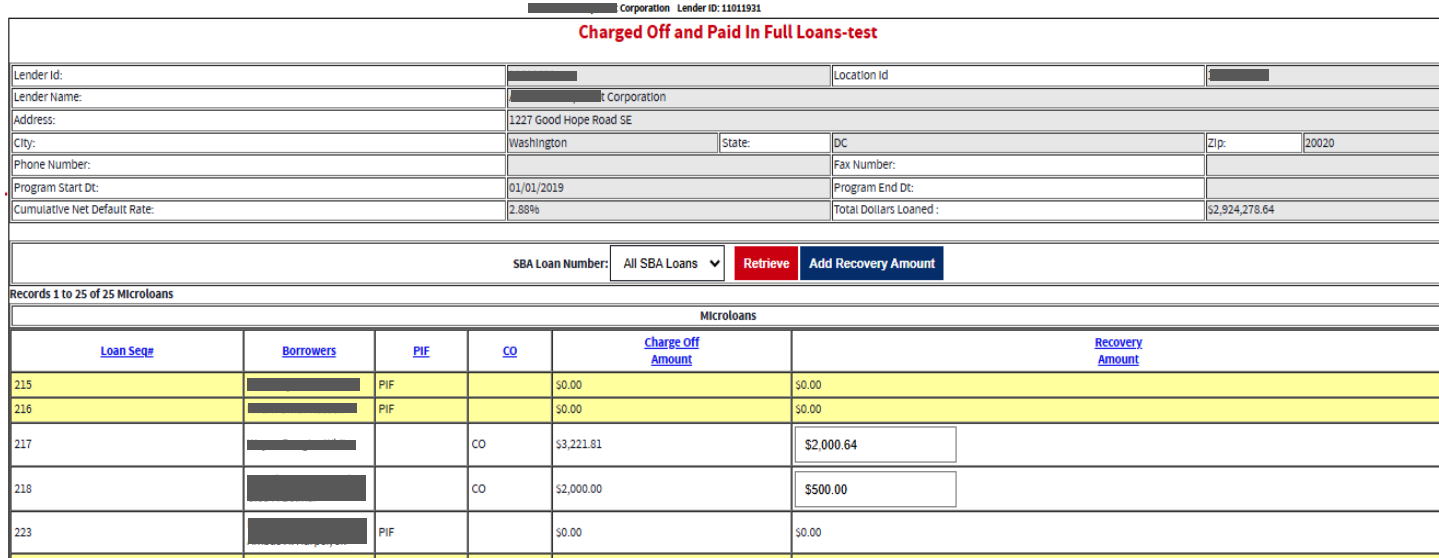
Task: Click the PIF column header link
Action: (421, 351)
